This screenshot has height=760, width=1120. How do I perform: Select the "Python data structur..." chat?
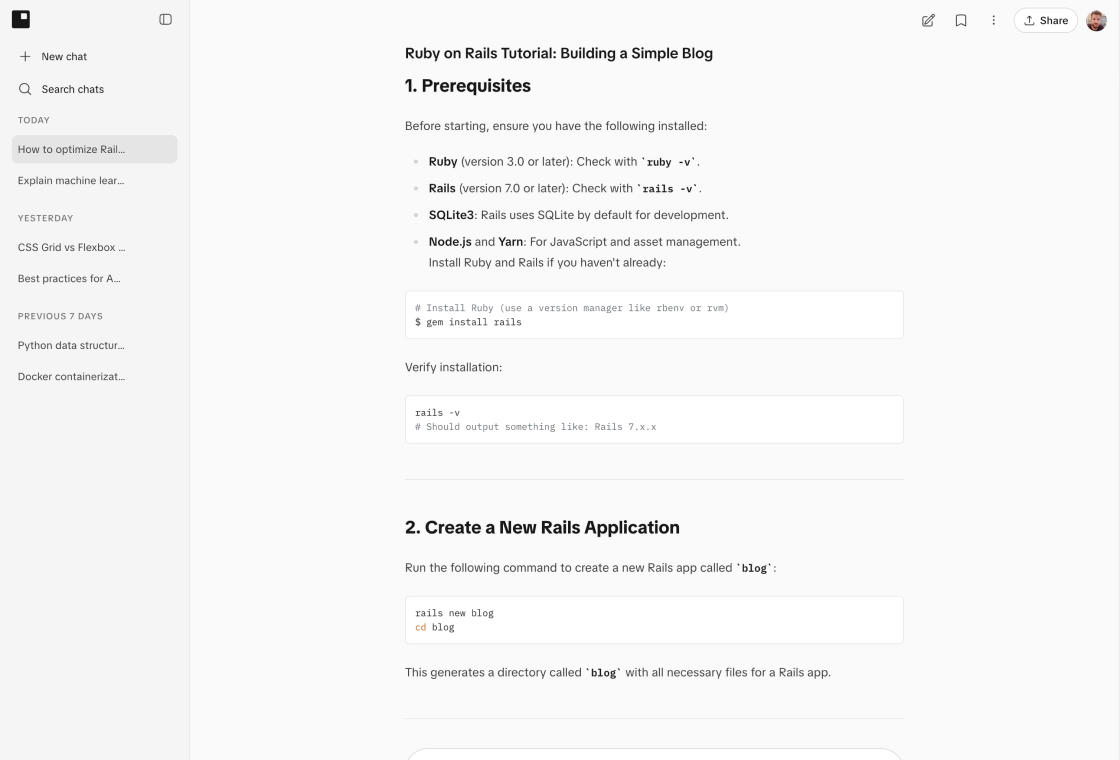pyautogui.click(x=94, y=345)
